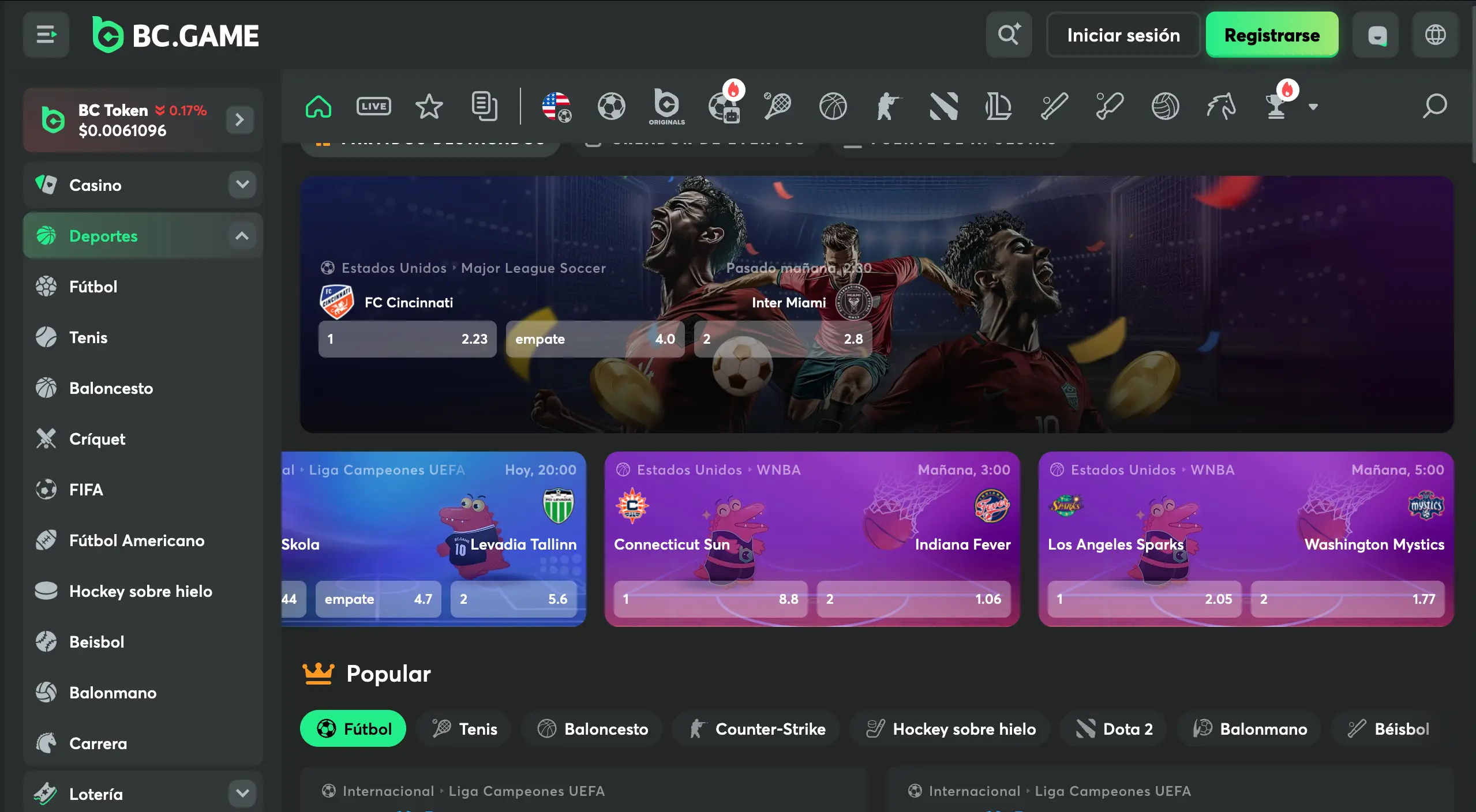Open Balonmano in the sidebar
This screenshot has width=1476, height=812.
[x=143, y=693]
